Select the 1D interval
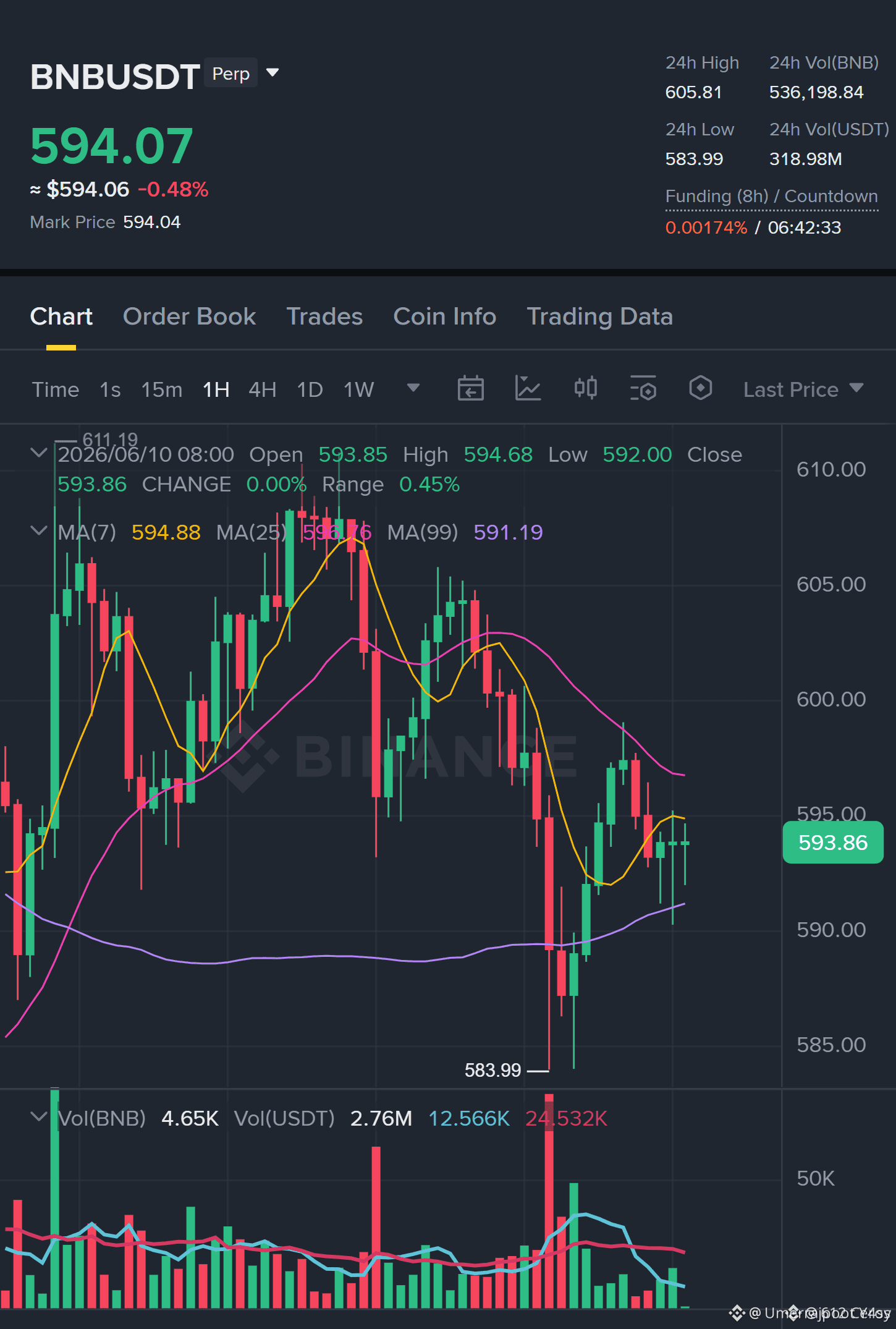The image size is (896, 1329). point(310,389)
